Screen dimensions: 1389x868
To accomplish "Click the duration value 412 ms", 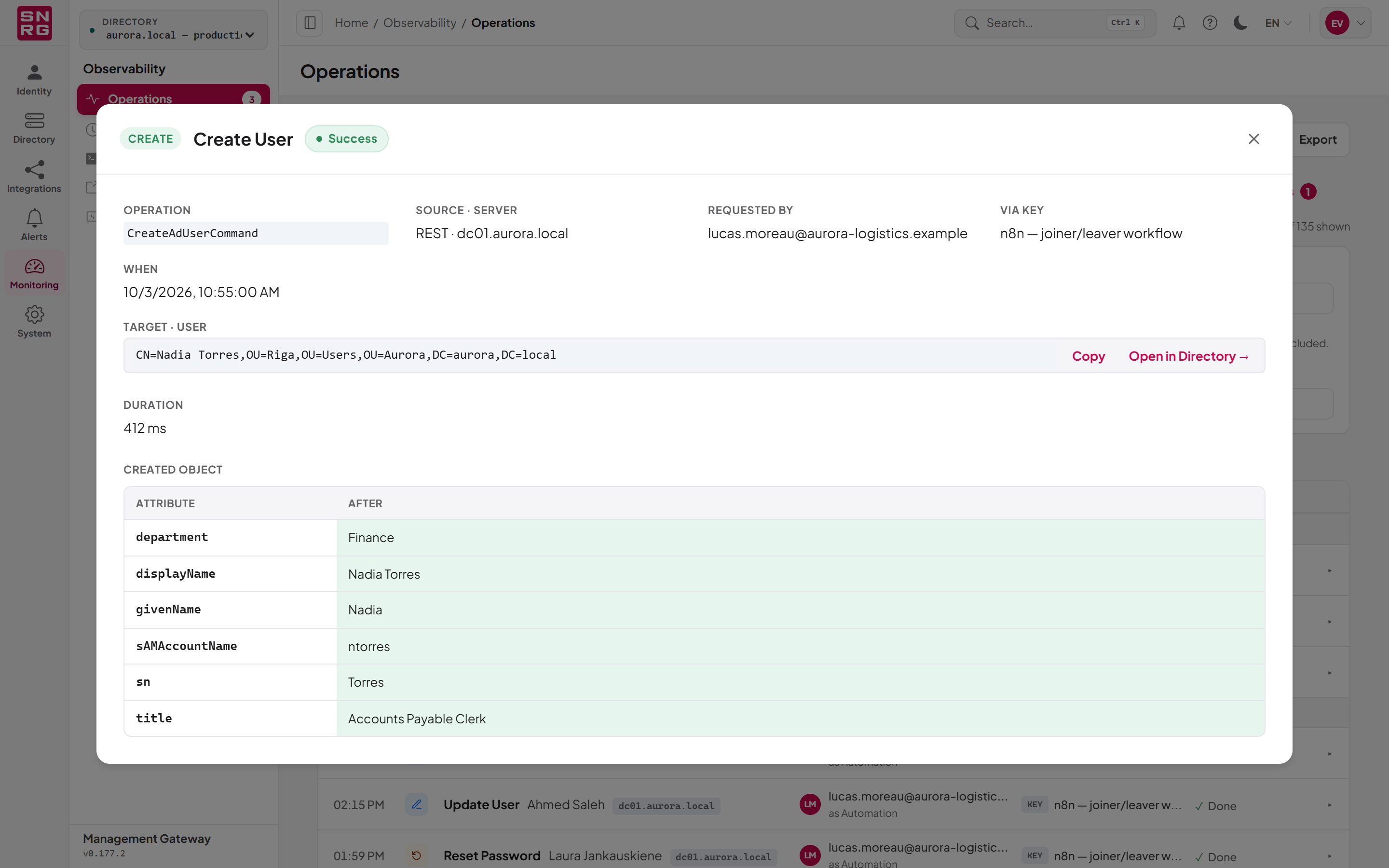I will click(x=145, y=428).
